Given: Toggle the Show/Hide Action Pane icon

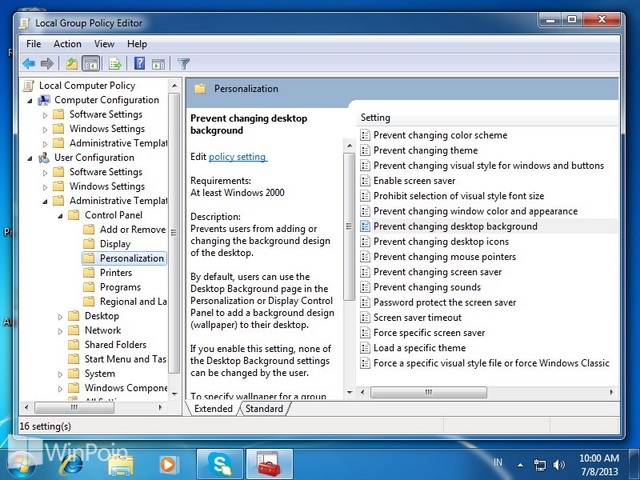Looking at the screenshot, I should (x=158, y=64).
